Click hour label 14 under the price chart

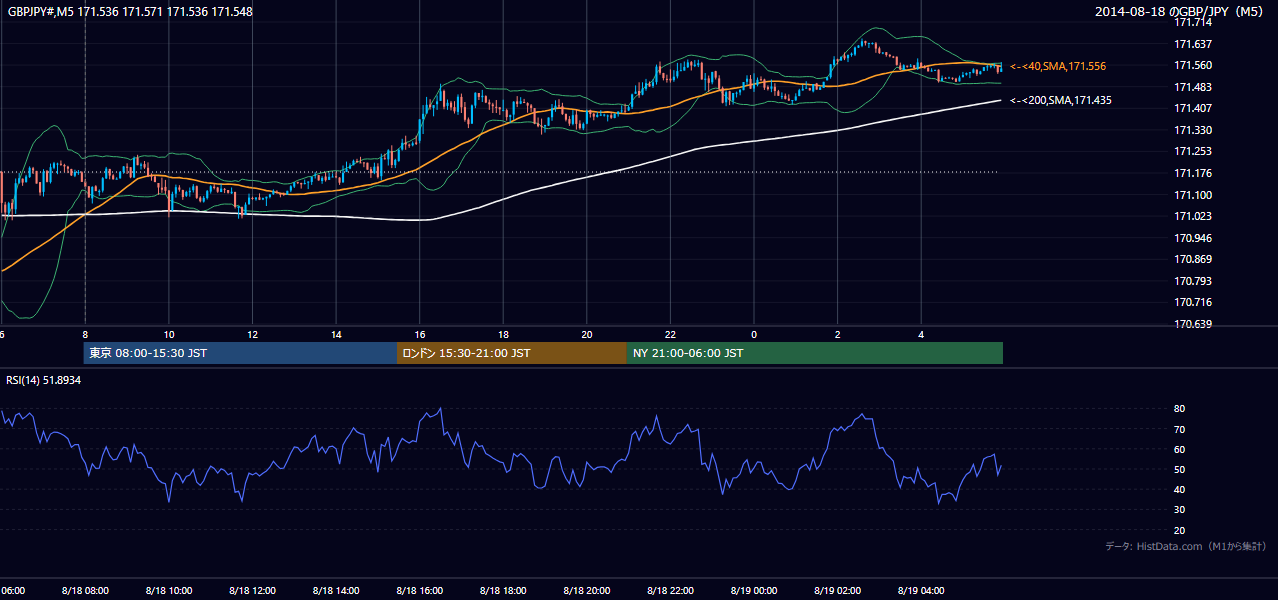point(336,334)
